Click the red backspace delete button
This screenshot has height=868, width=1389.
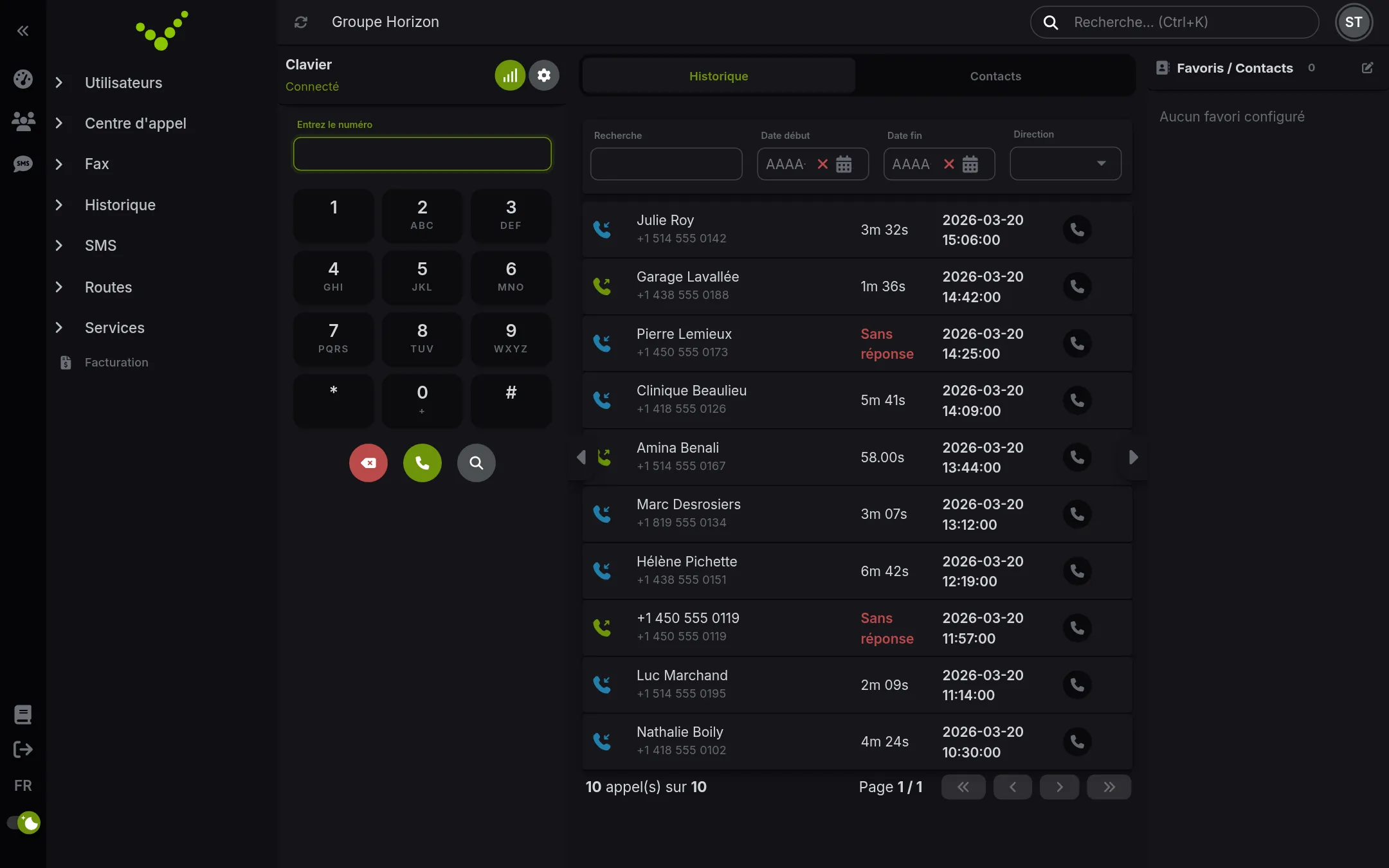point(368,463)
